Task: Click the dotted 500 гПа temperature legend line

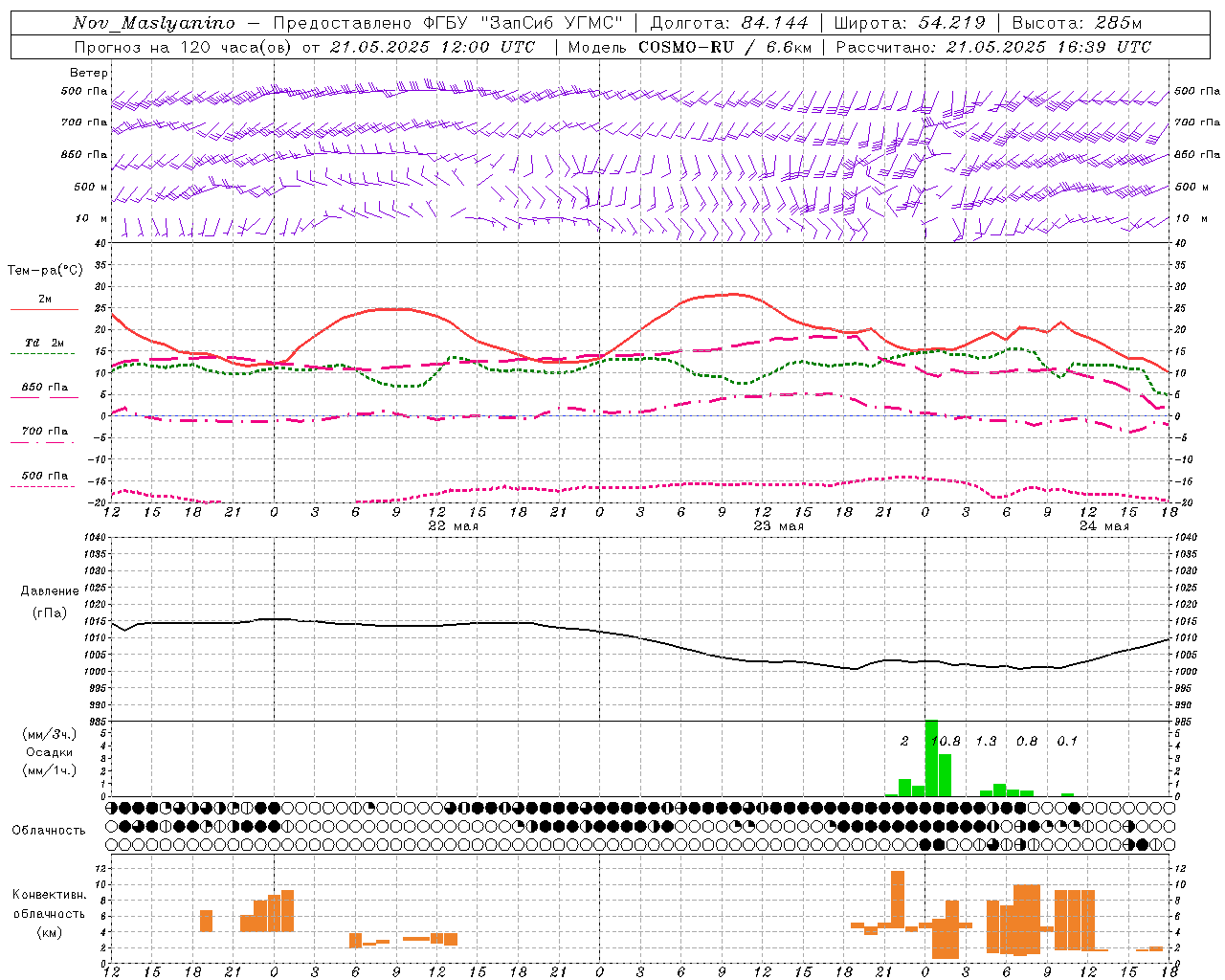Action: 42,486
